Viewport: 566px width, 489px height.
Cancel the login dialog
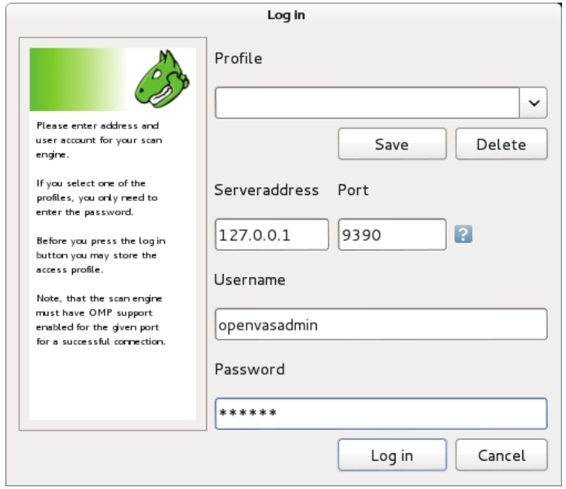tap(501, 455)
